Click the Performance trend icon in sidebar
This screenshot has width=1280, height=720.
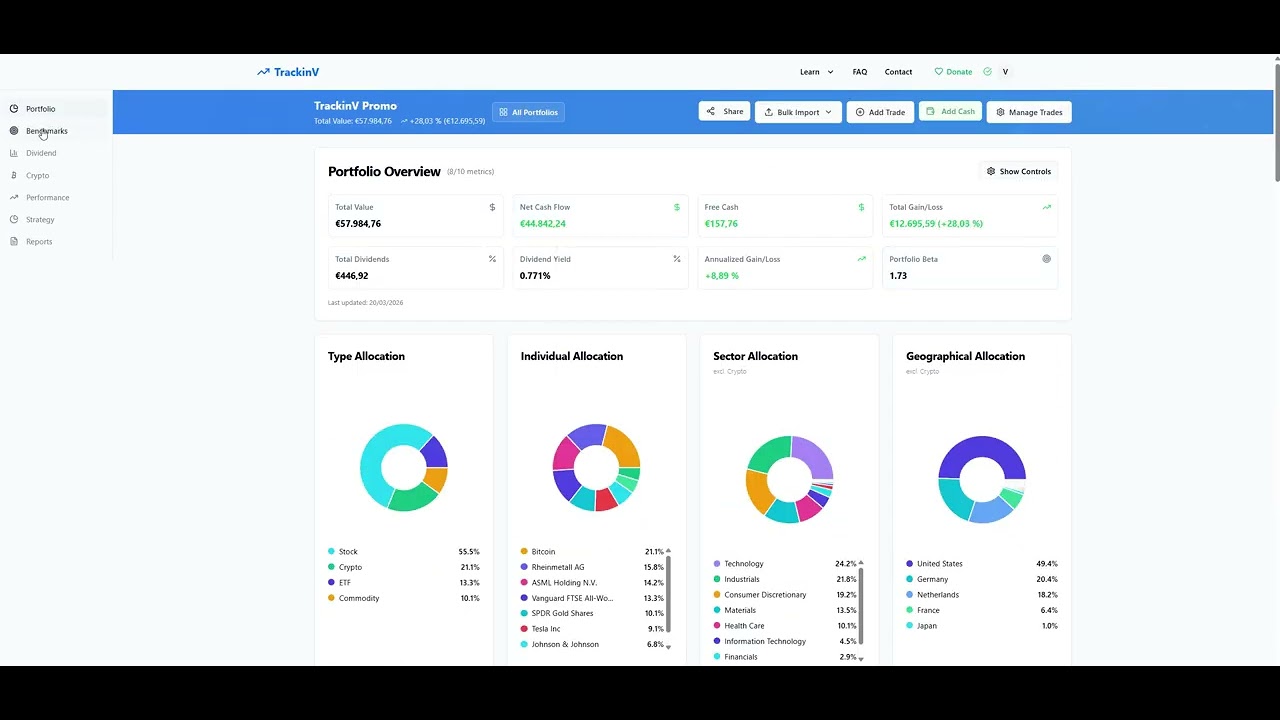coord(14,197)
